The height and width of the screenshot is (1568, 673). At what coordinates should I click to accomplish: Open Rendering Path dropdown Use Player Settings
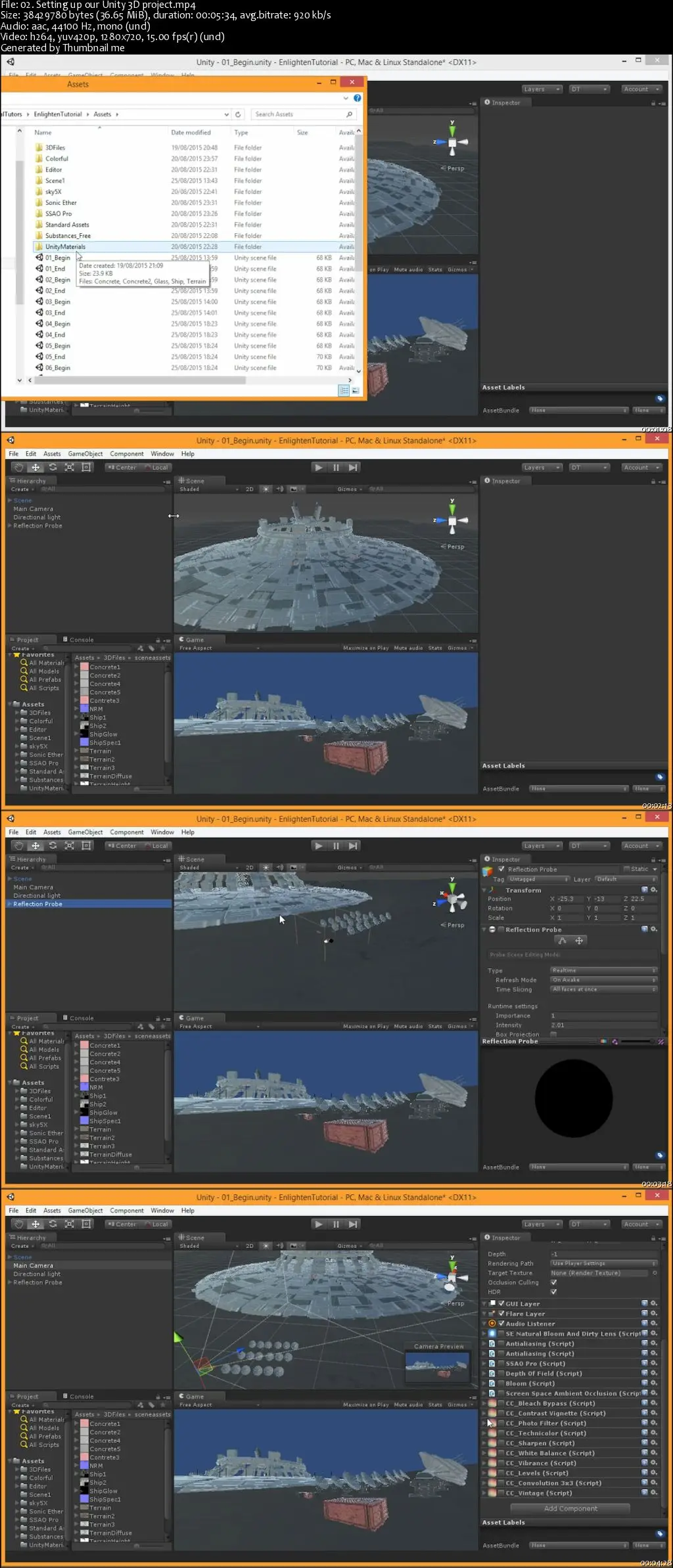[603, 1263]
